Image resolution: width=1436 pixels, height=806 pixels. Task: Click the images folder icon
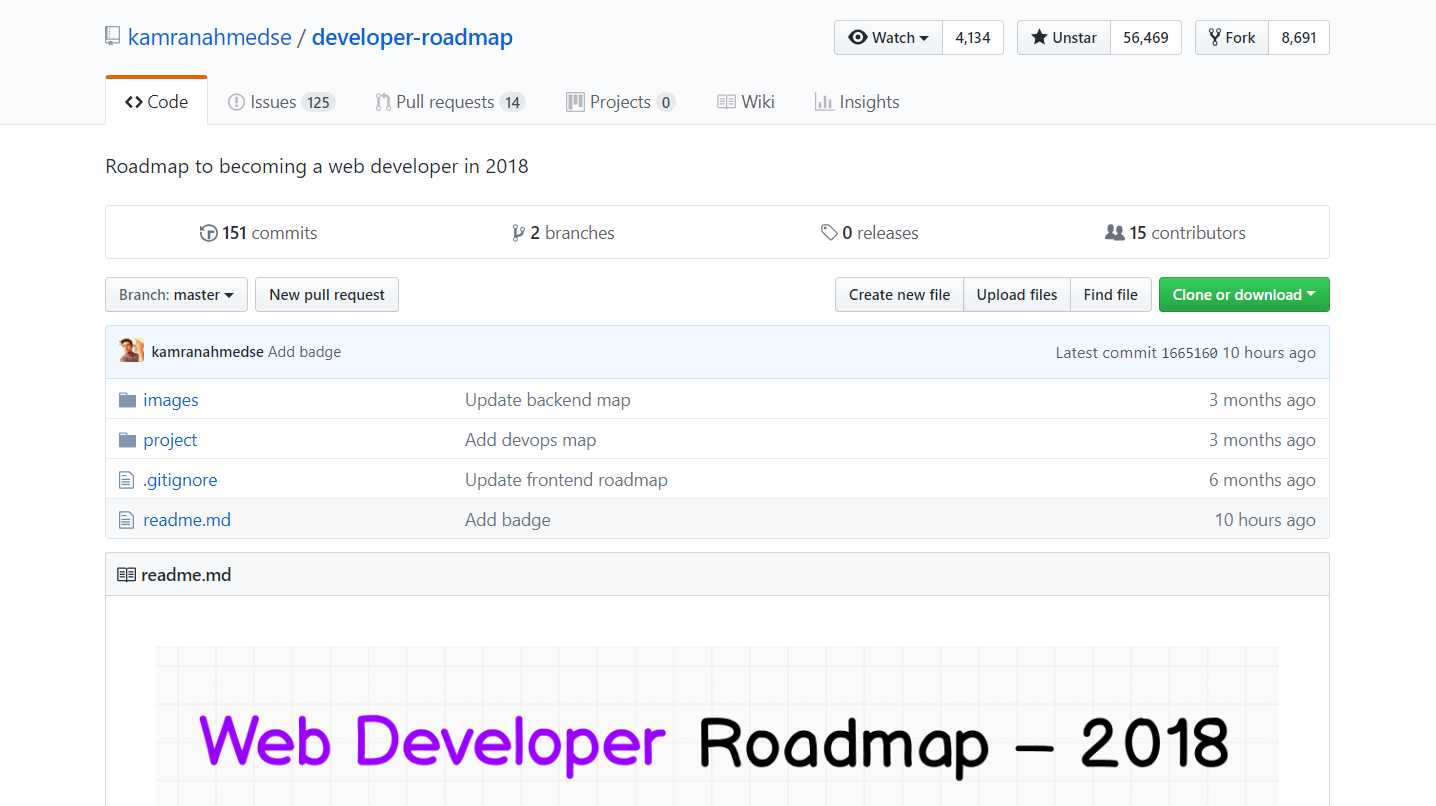(x=127, y=400)
